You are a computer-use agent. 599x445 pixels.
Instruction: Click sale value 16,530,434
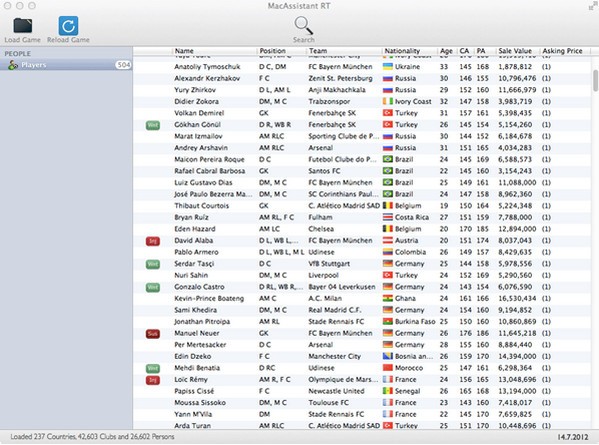coord(517,298)
